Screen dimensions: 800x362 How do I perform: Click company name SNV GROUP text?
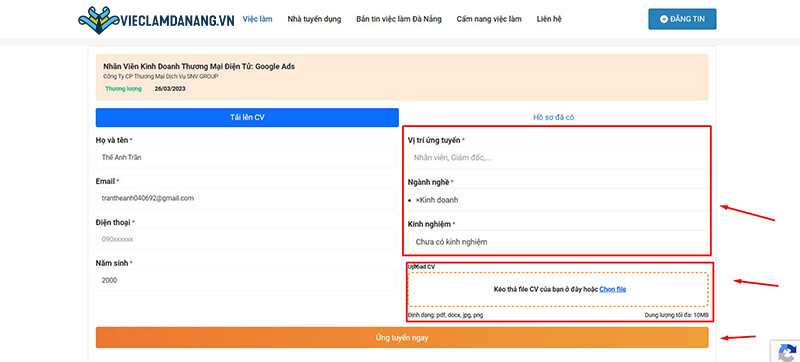pyautogui.click(x=161, y=76)
